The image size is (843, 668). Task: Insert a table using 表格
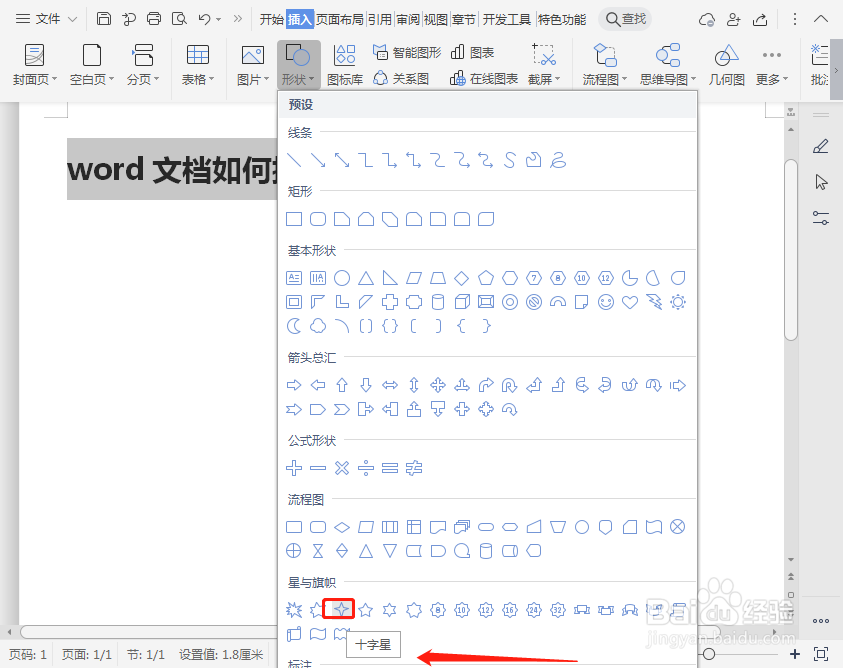tap(197, 62)
